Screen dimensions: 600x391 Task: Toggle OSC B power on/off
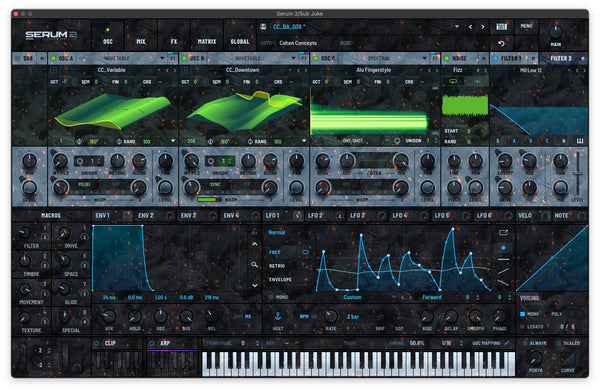pyautogui.click(x=184, y=58)
